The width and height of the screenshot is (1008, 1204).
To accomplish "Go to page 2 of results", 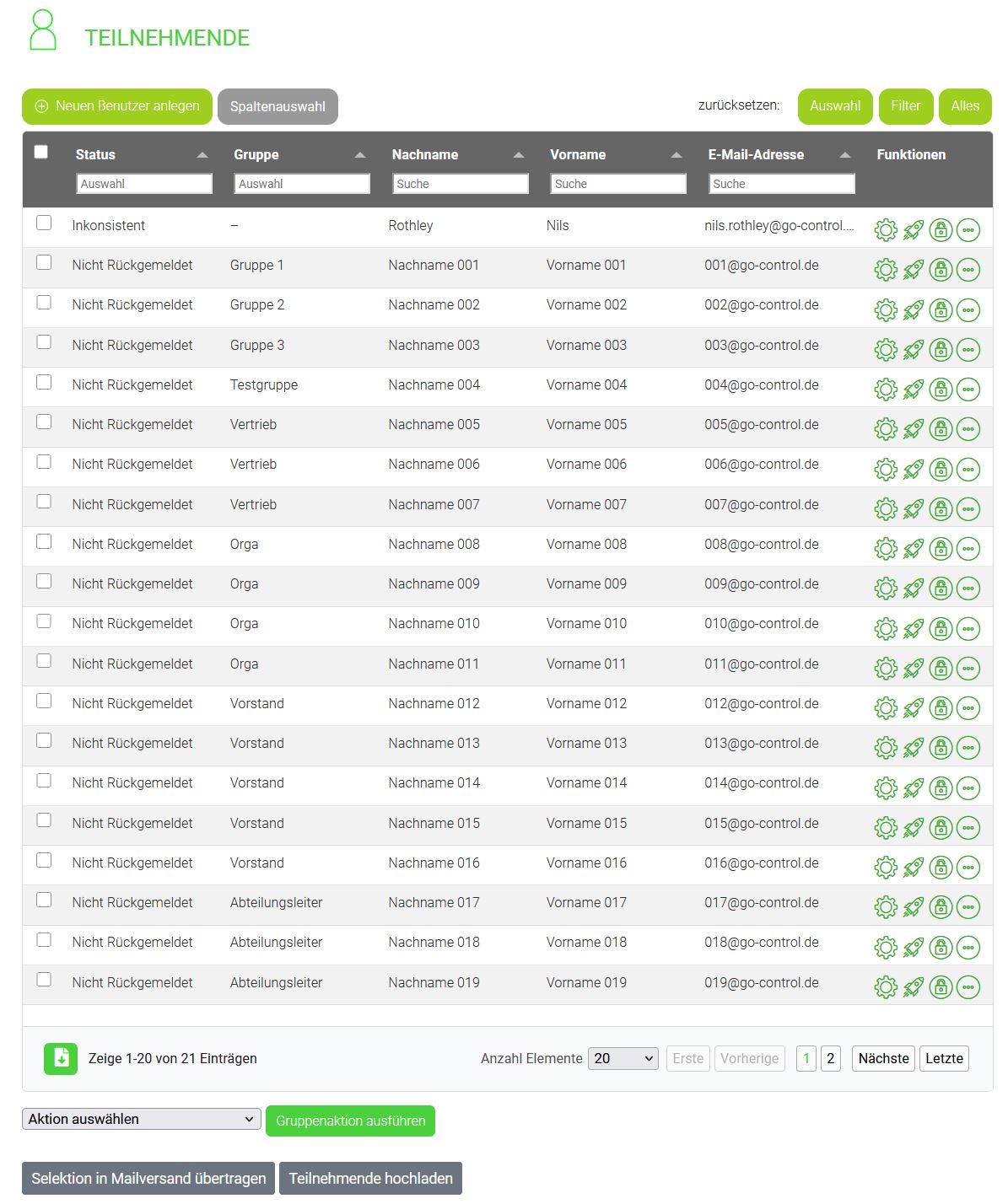I will pyautogui.click(x=830, y=1059).
